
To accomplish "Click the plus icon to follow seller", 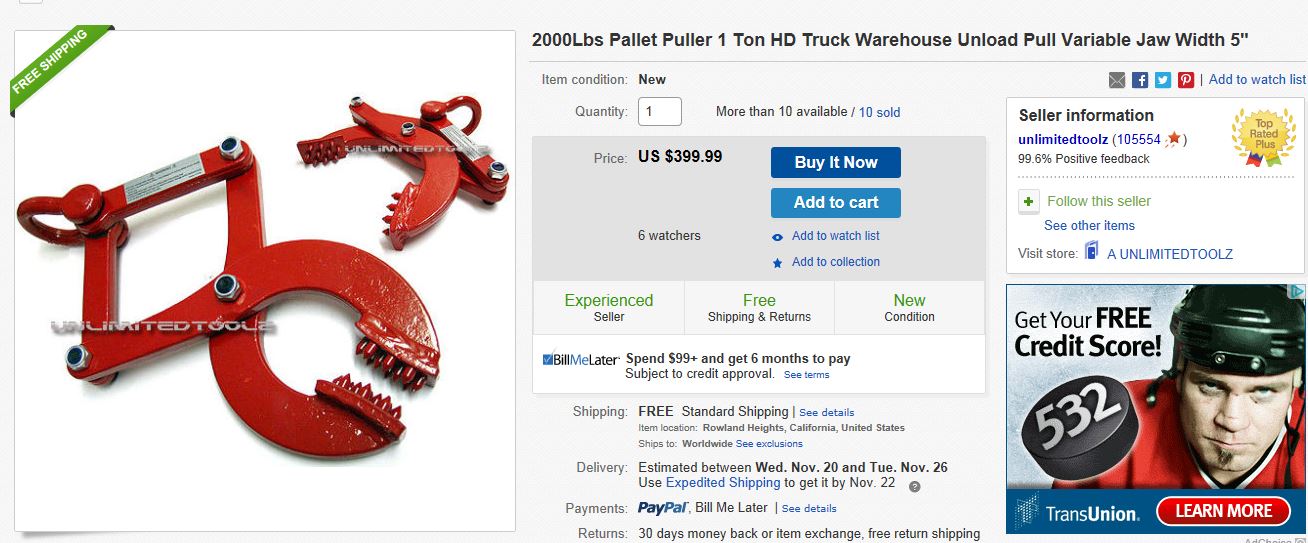I will click(1029, 202).
